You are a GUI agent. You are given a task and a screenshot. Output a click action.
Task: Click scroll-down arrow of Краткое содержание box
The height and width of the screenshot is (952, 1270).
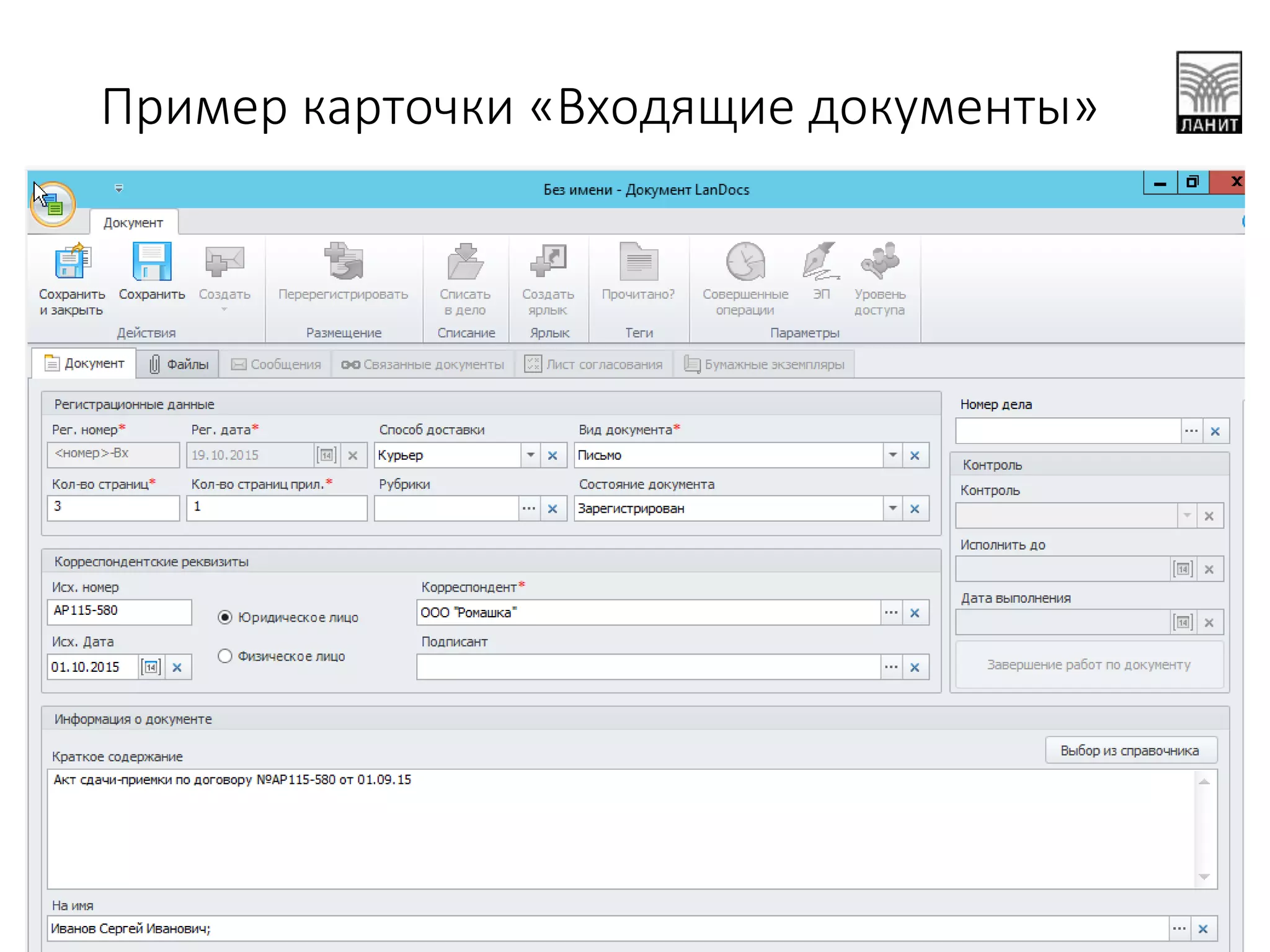[1204, 877]
